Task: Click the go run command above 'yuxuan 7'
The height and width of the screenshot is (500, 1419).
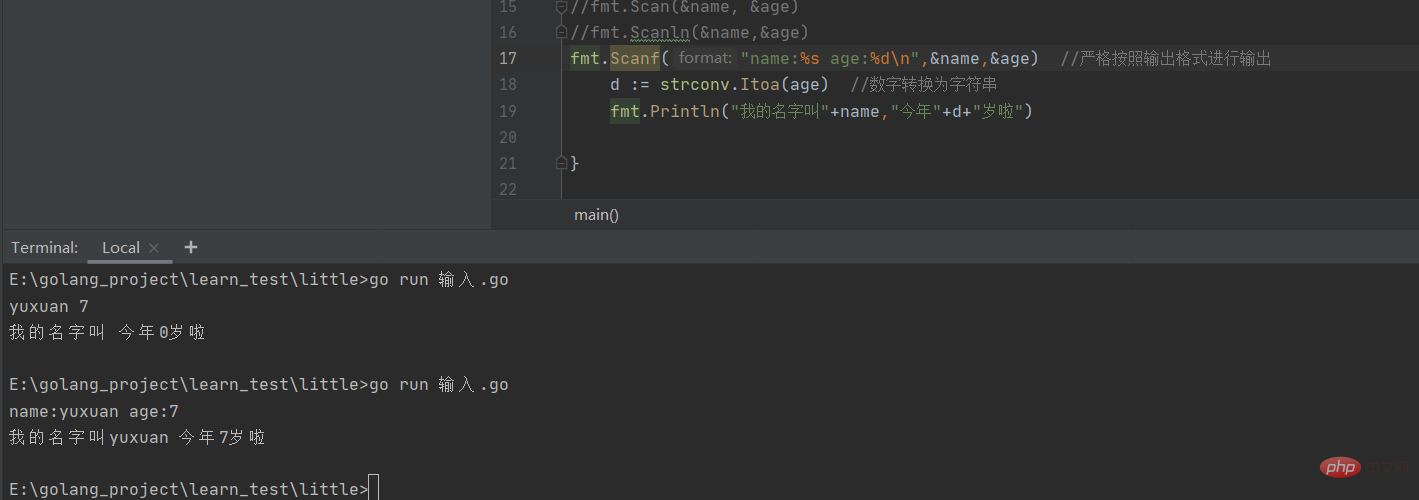Action: coord(439,280)
